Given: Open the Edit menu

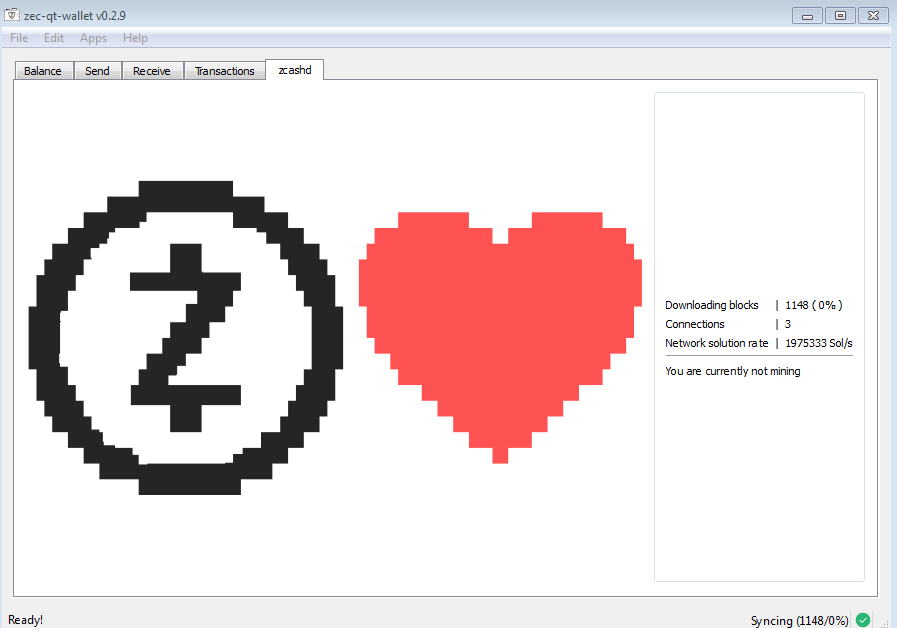Looking at the screenshot, I should tap(54, 38).
